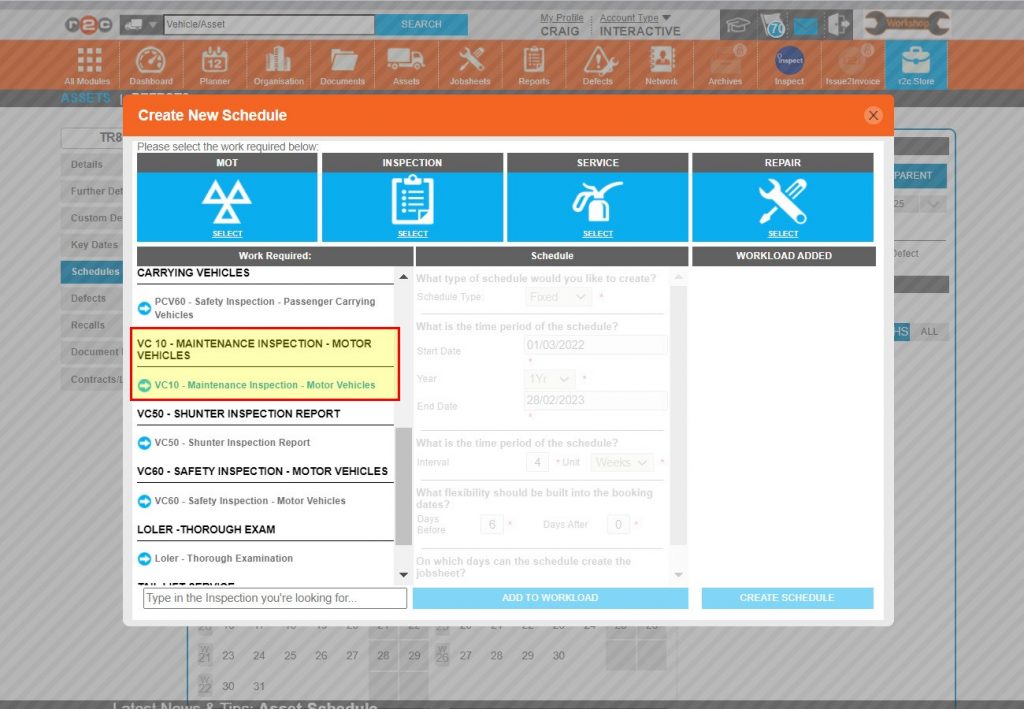Open the r2c Store
The width and height of the screenshot is (1024, 709).
tap(916, 63)
